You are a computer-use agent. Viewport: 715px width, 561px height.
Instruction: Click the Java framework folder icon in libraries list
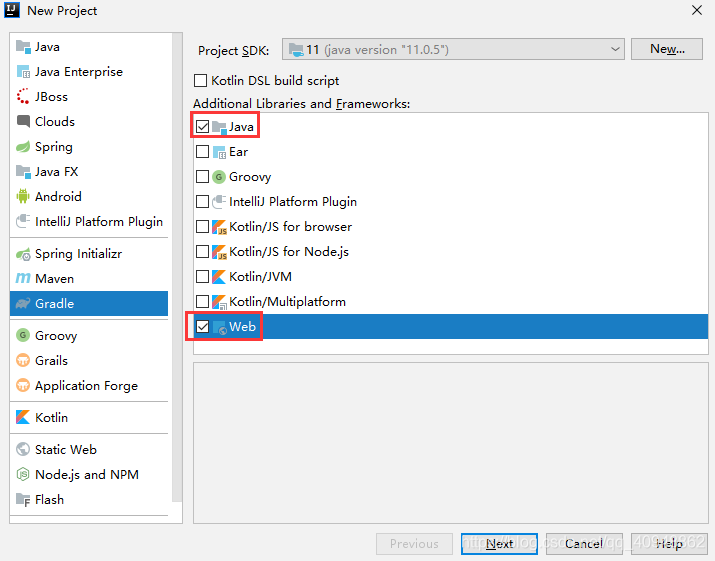tap(219, 127)
